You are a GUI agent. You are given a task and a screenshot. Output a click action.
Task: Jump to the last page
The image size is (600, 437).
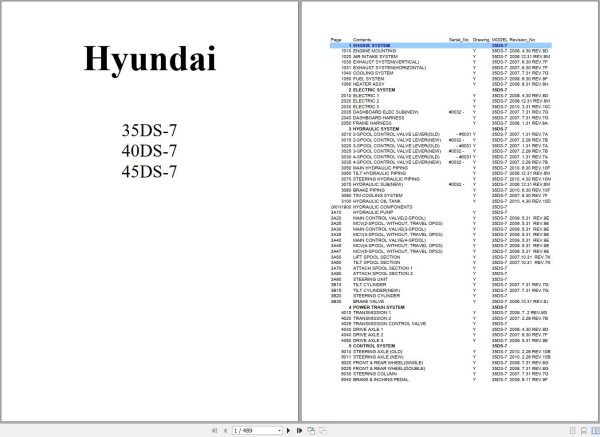coord(300,430)
